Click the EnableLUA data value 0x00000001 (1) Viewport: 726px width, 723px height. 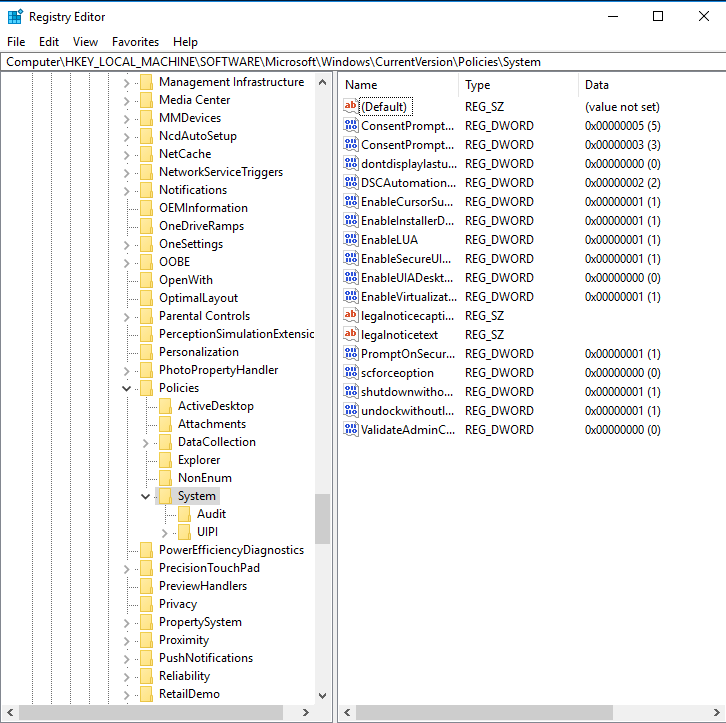pyautogui.click(x=623, y=240)
